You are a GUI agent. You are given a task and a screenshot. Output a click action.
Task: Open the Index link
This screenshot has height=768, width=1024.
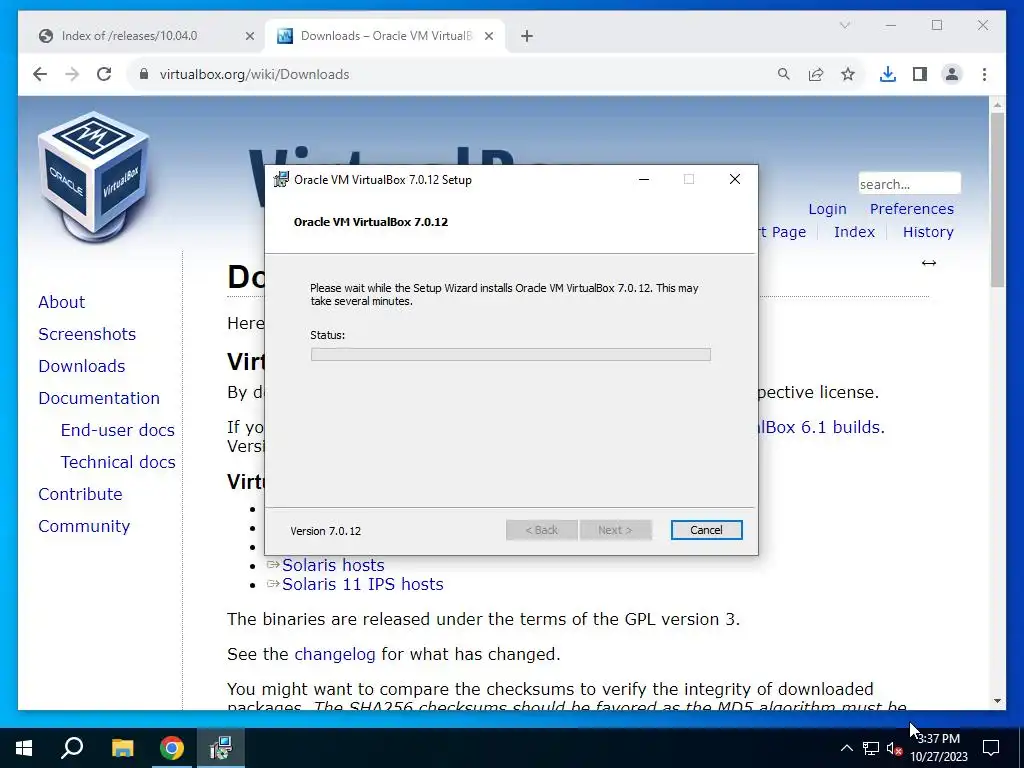[854, 232]
